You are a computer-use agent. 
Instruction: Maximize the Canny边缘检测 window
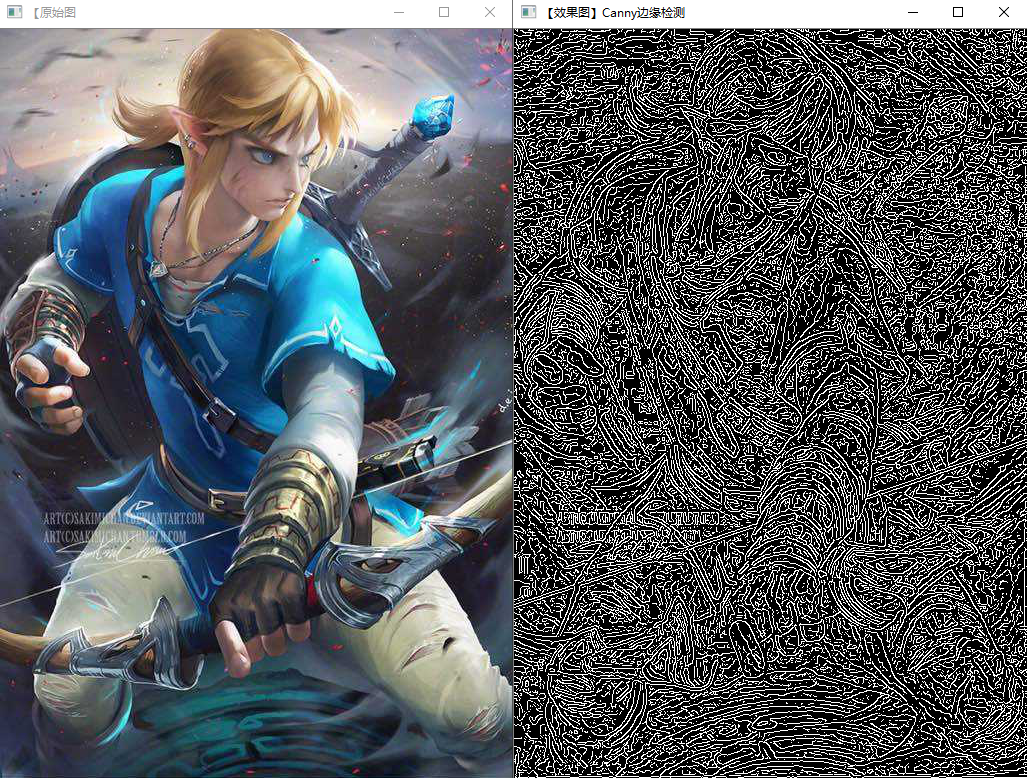pyautogui.click(x=958, y=12)
